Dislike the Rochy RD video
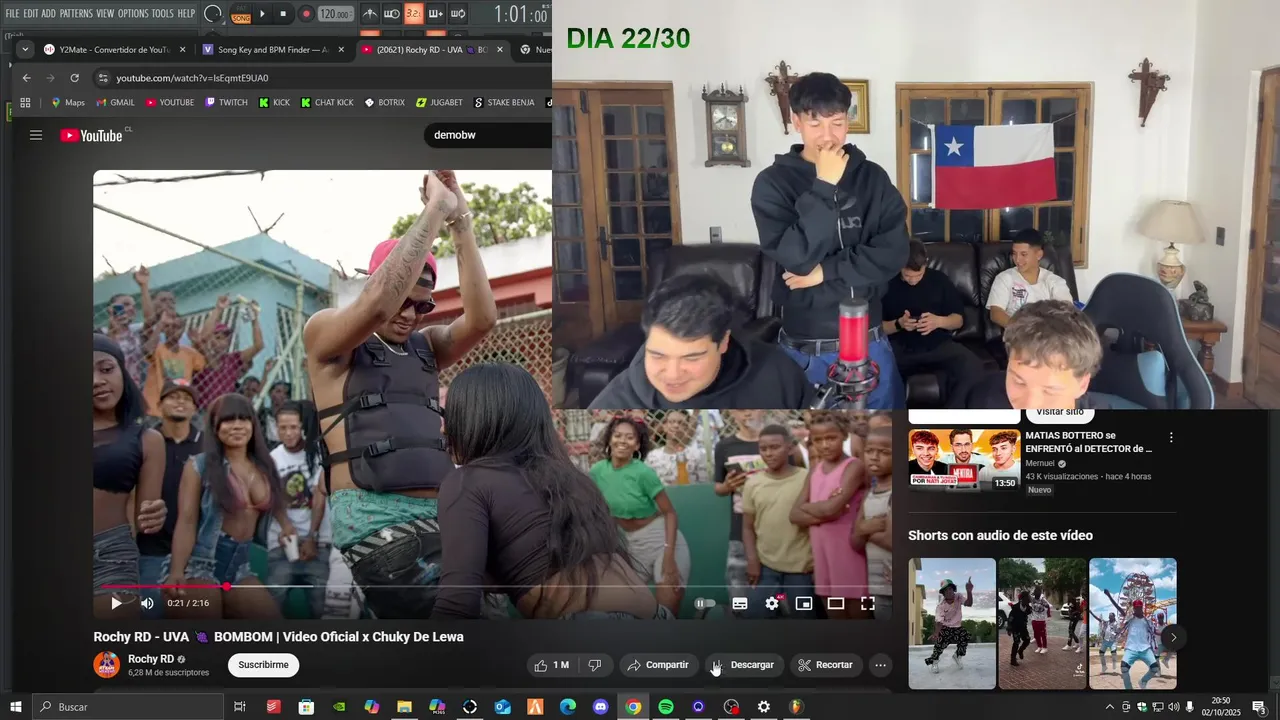The height and width of the screenshot is (720, 1280). coord(594,665)
